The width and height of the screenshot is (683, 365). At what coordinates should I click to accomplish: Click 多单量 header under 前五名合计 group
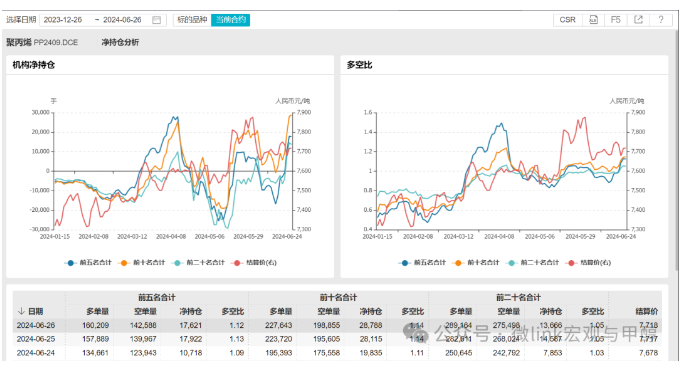[x=97, y=311]
